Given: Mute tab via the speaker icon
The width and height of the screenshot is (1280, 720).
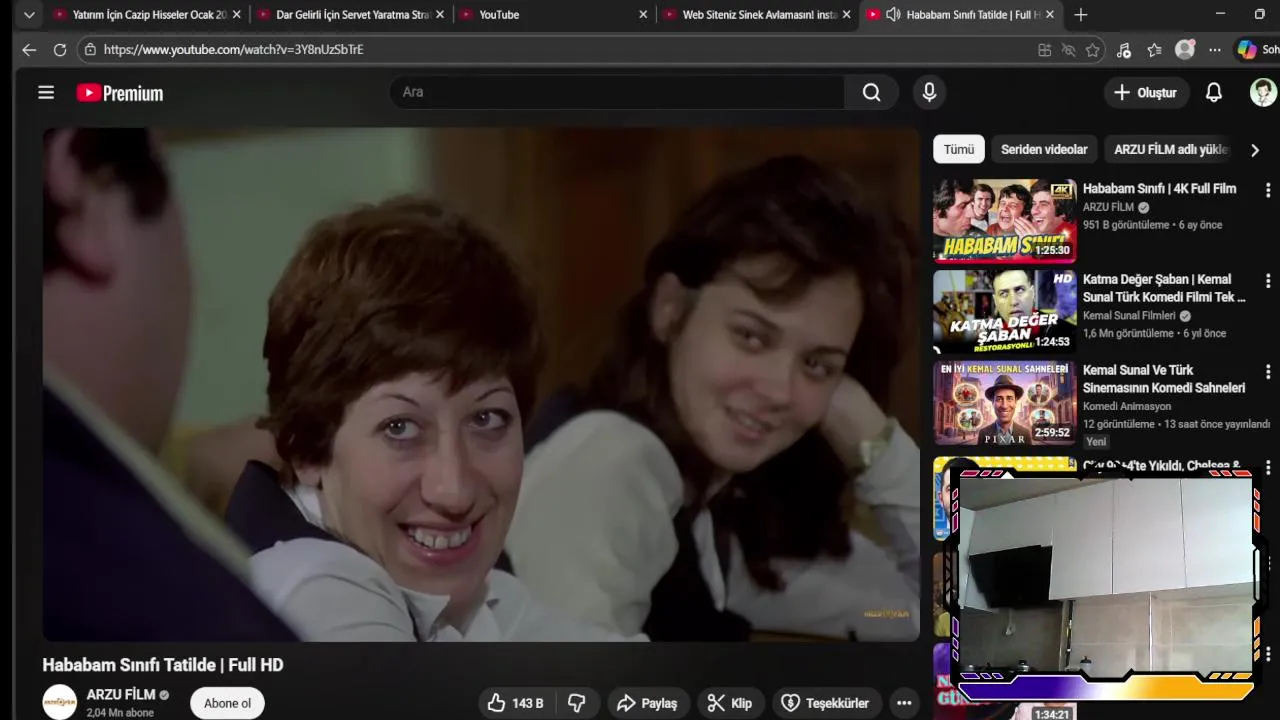Looking at the screenshot, I should point(893,15).
